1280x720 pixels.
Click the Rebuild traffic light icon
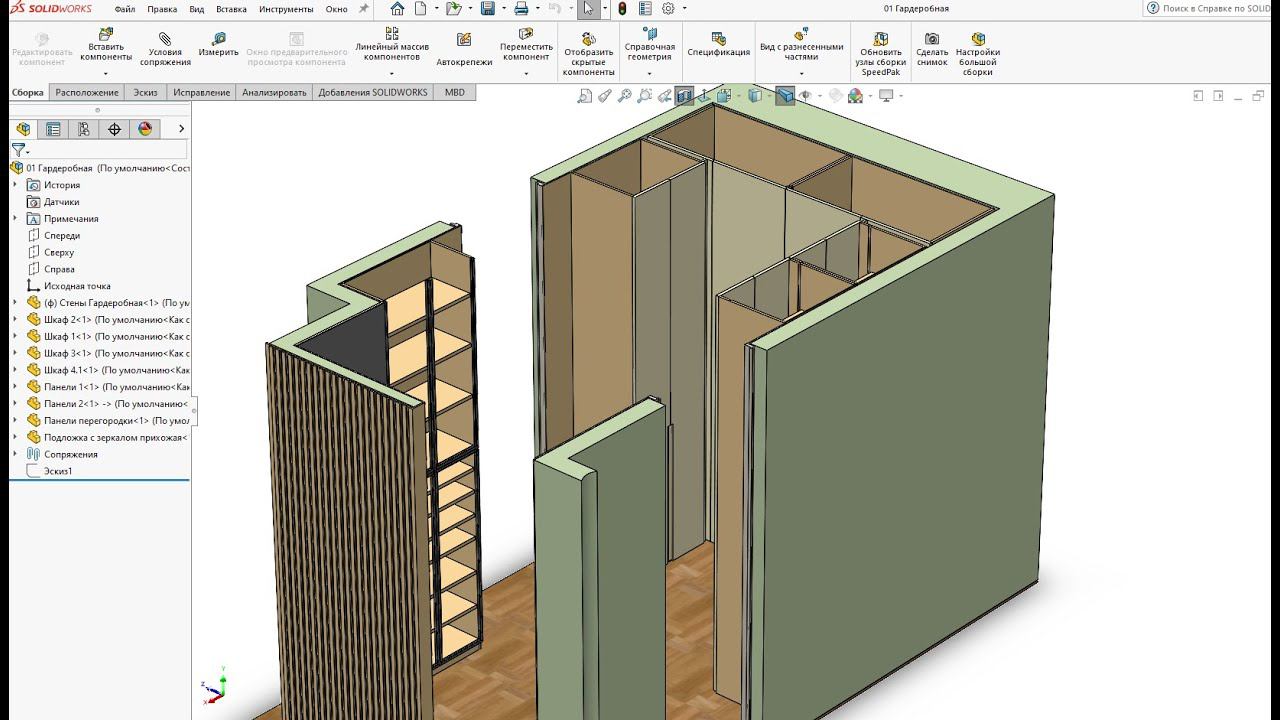[621, 9]
